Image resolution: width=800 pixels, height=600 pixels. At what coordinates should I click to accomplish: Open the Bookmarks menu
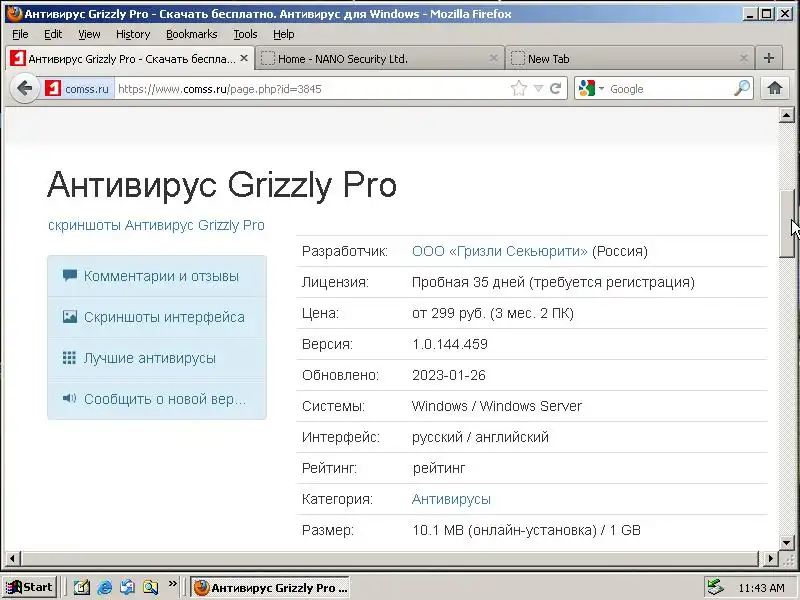191,34
